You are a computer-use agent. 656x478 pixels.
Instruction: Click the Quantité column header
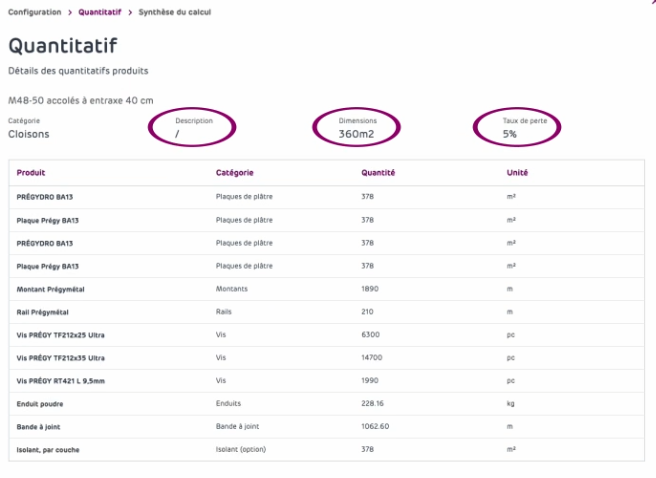pos(378,173)
